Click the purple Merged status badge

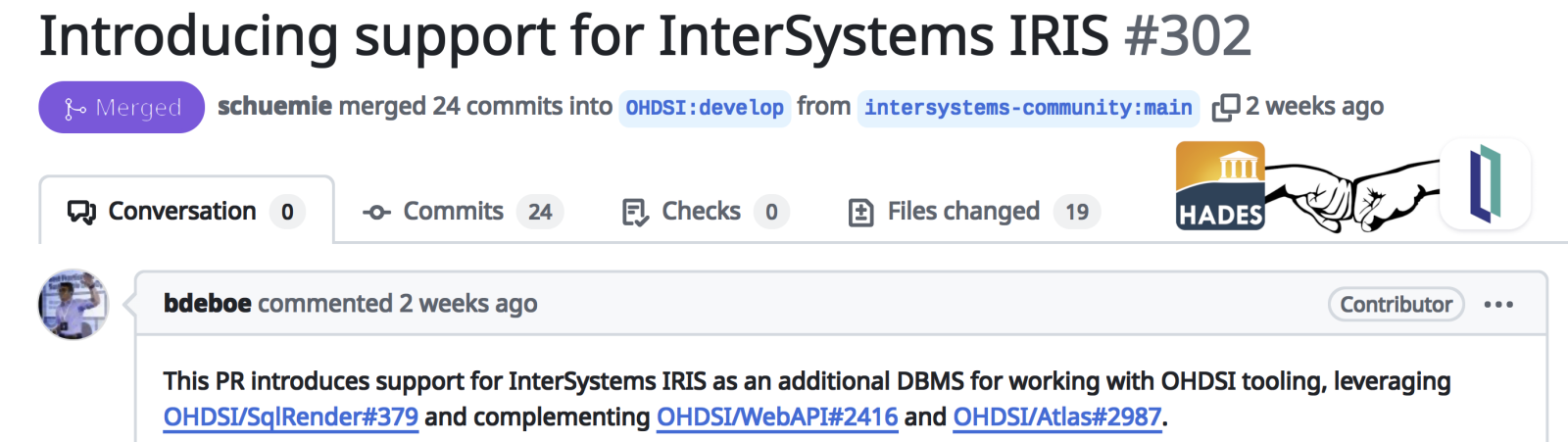pyautogui.click(x=122, y=107)
